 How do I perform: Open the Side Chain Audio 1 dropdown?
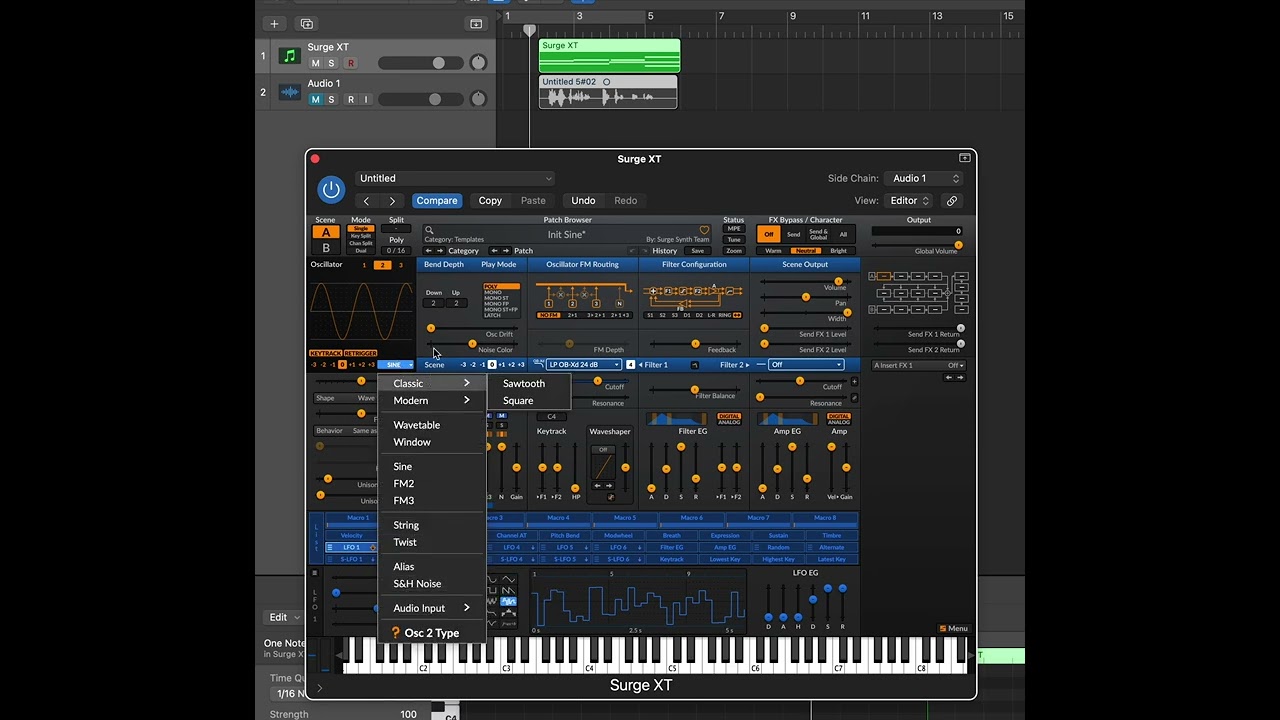click(x=926, y=178)
